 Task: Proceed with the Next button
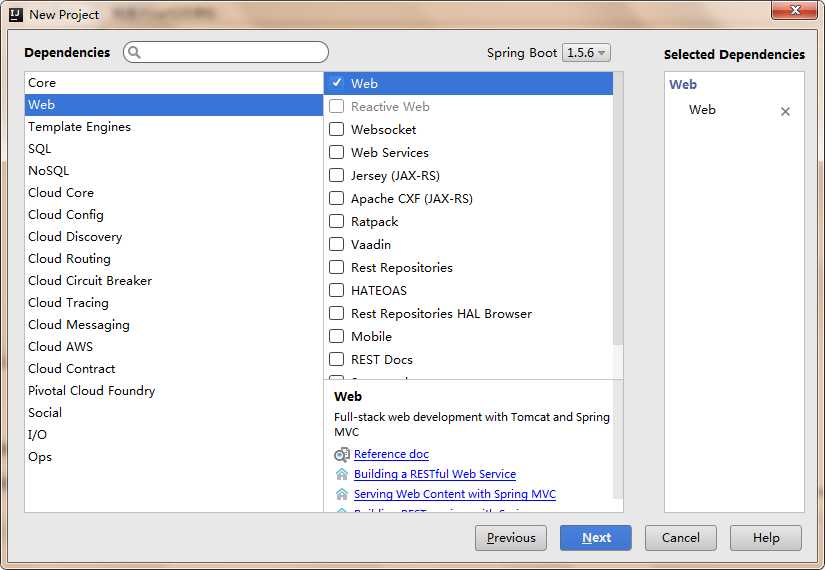pyautogui.click(x=596, y=537)
